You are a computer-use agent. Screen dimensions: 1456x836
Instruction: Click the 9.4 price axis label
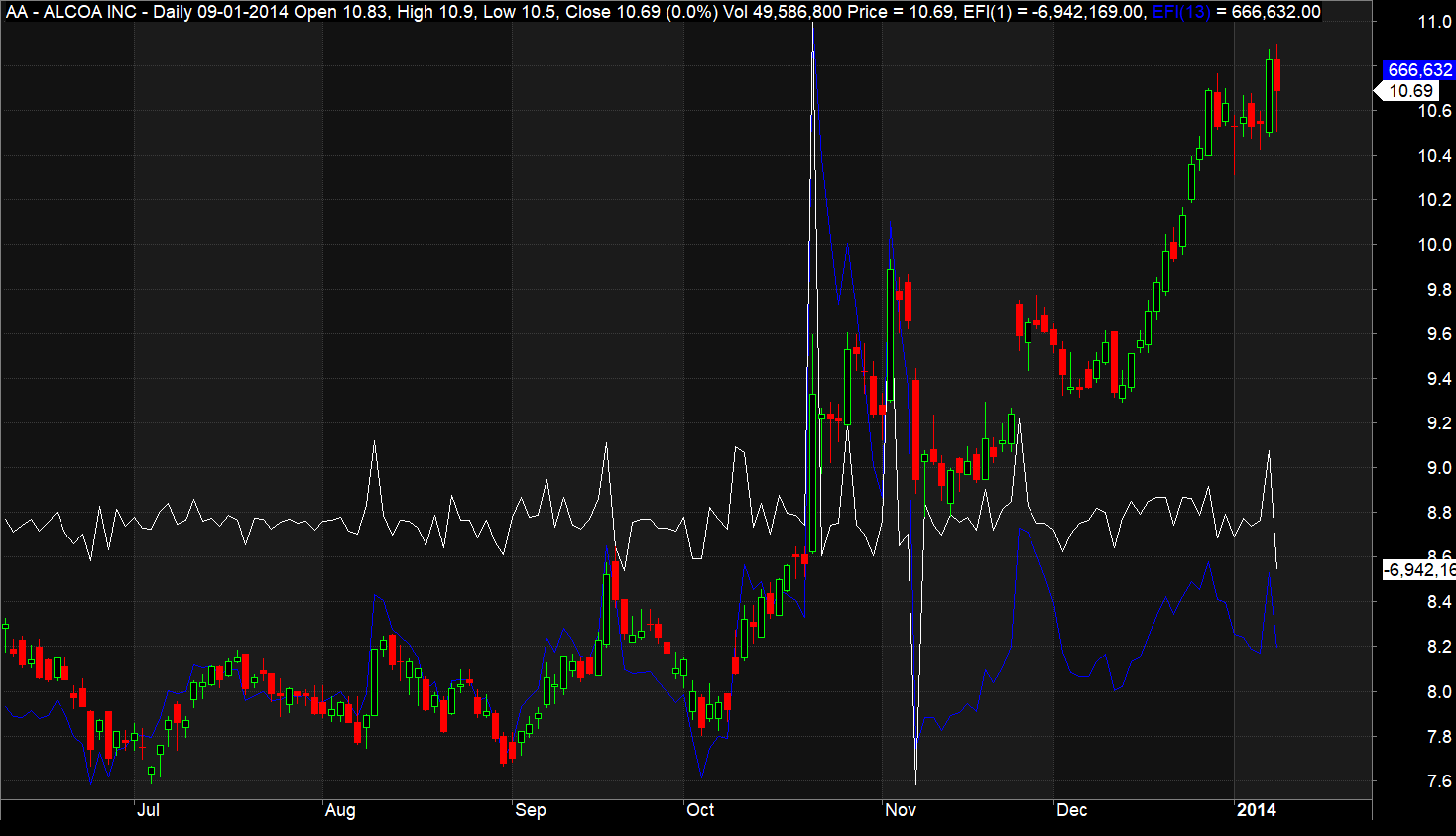pos(1438,379)
